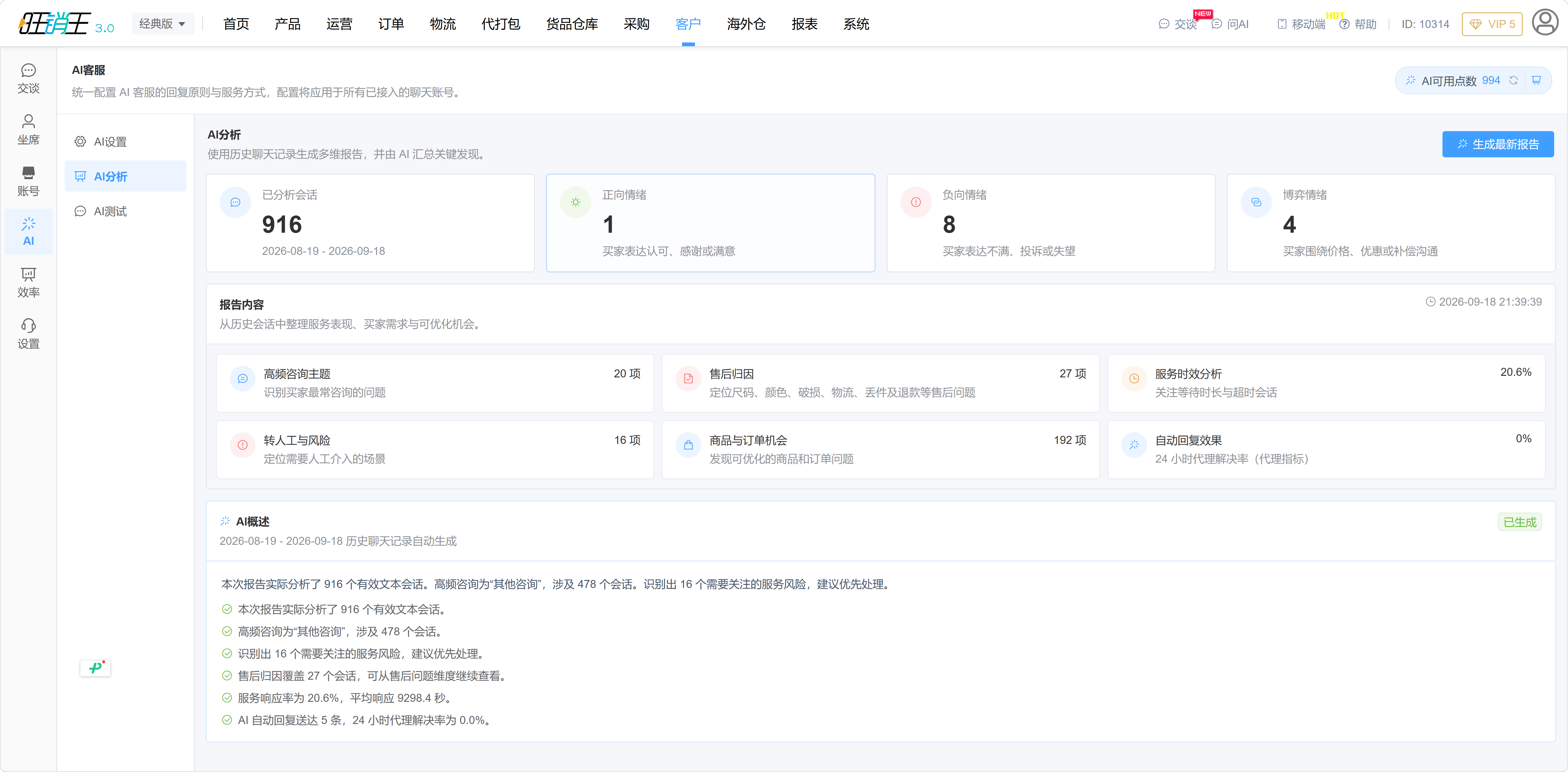Screen dimensions: 1568x772
Task: Open 问AI in the header
Action: pyautogui.click(x=1230, y=24)
